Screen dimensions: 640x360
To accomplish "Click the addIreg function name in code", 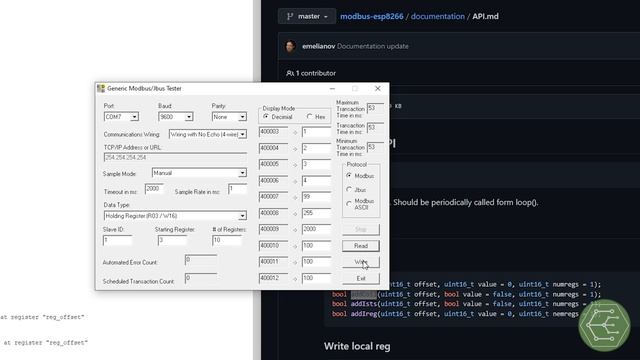I will [364, 314].
